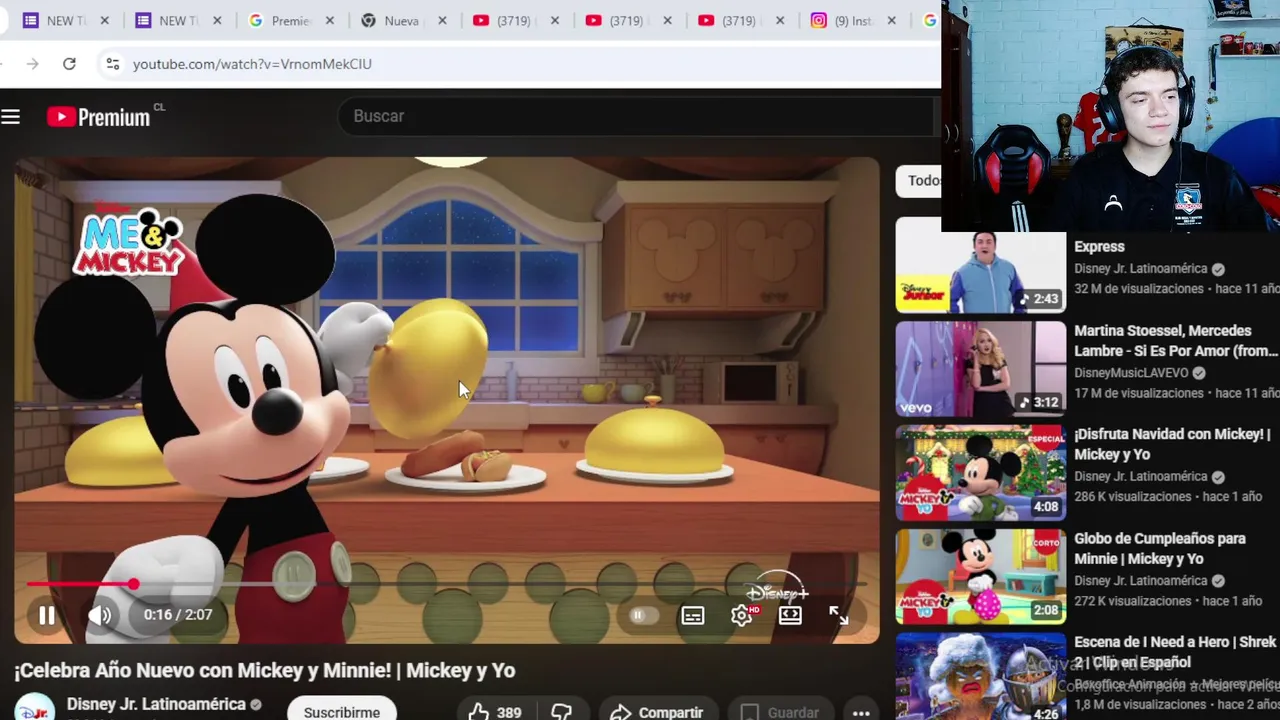Select the youtube.com address bar URL

[x=252, y=64]
